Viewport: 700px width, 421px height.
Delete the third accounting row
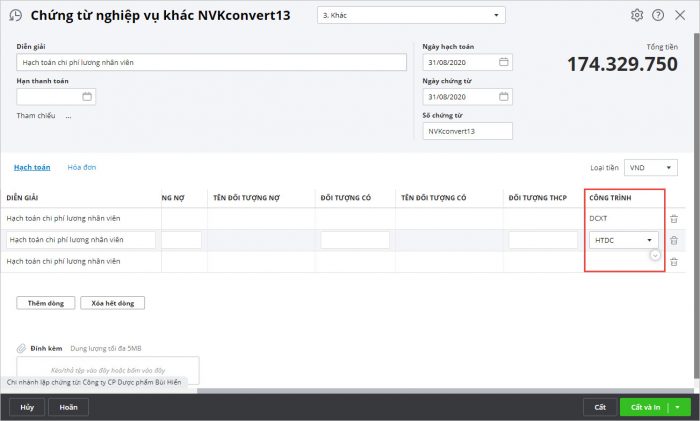[x=674, y=262]
